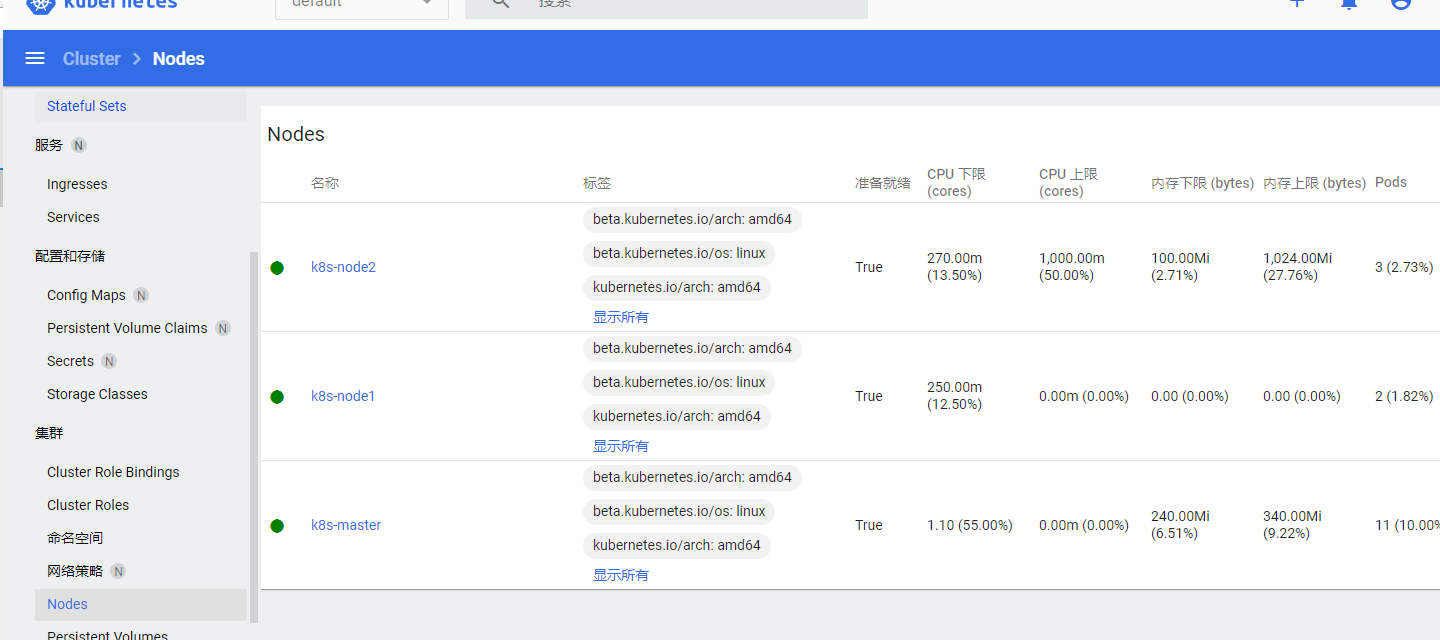The height and width of the screenshot is (640, 1440).
Task: Open the k8s-node1 node details
Action: [x=343, y=396]
